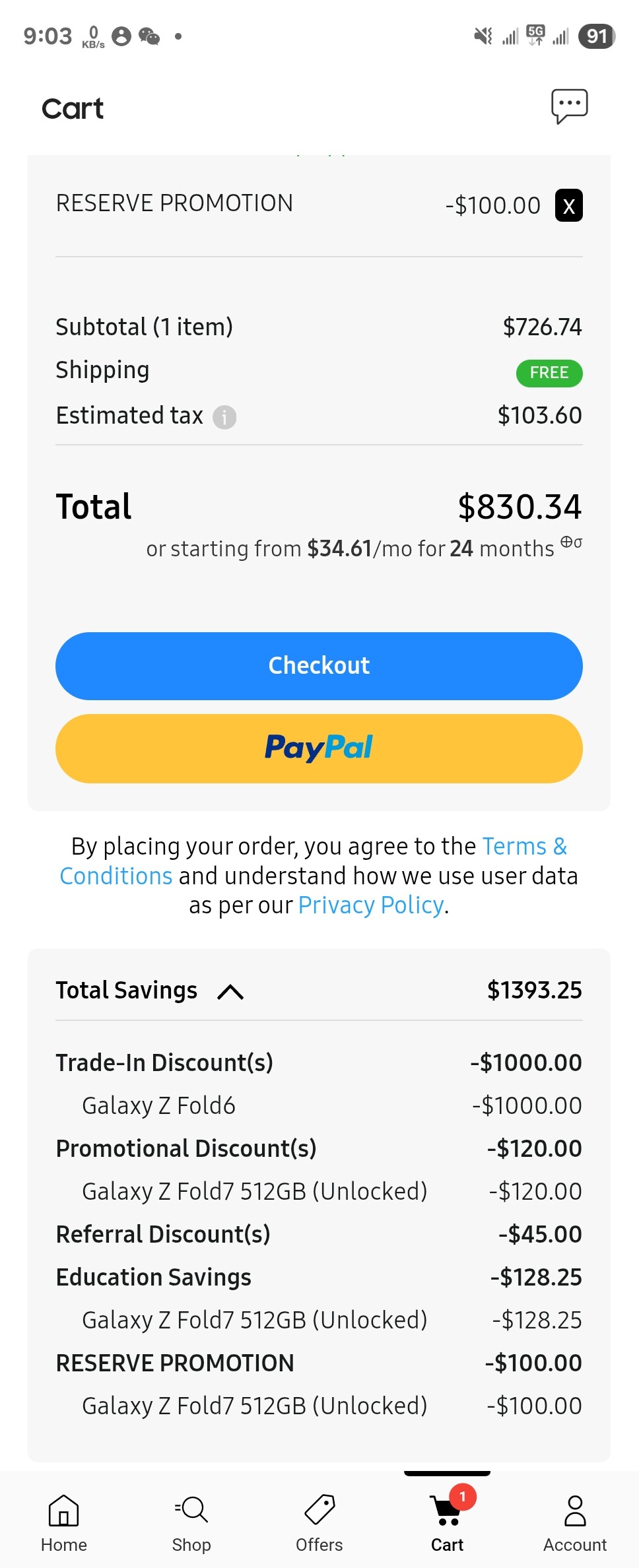Screen dimensions: 639x1568
Task: Tap the cart item count badge
Action: click(x=463, y=1497)
